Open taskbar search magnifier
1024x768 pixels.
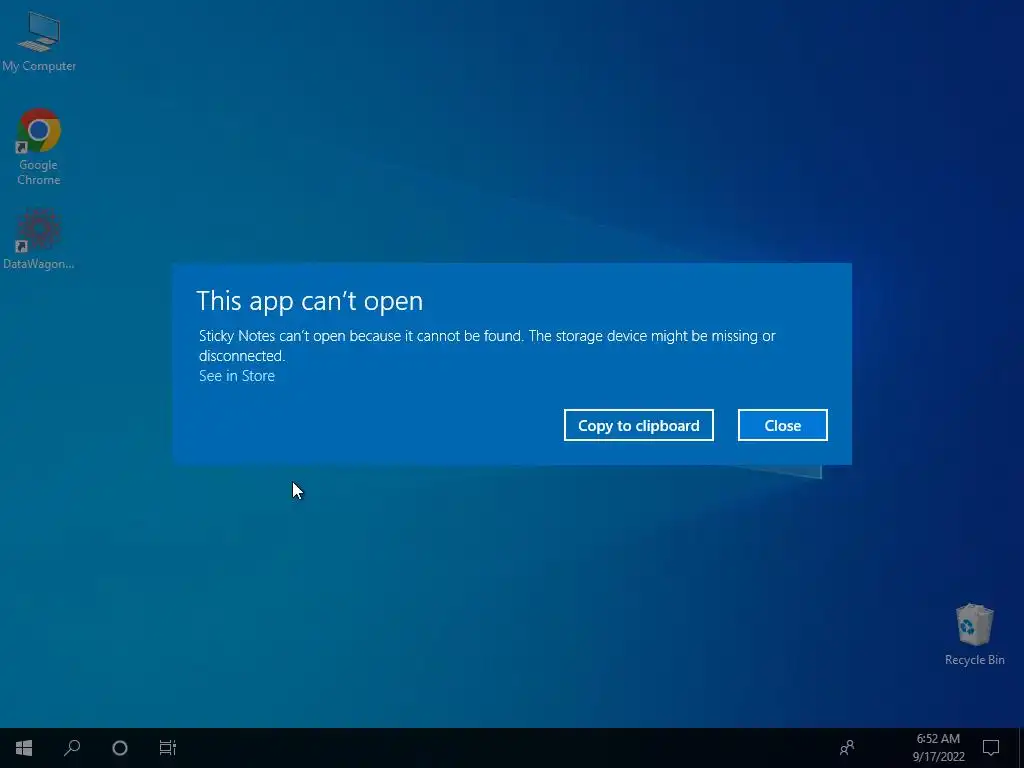coord(72,748)
